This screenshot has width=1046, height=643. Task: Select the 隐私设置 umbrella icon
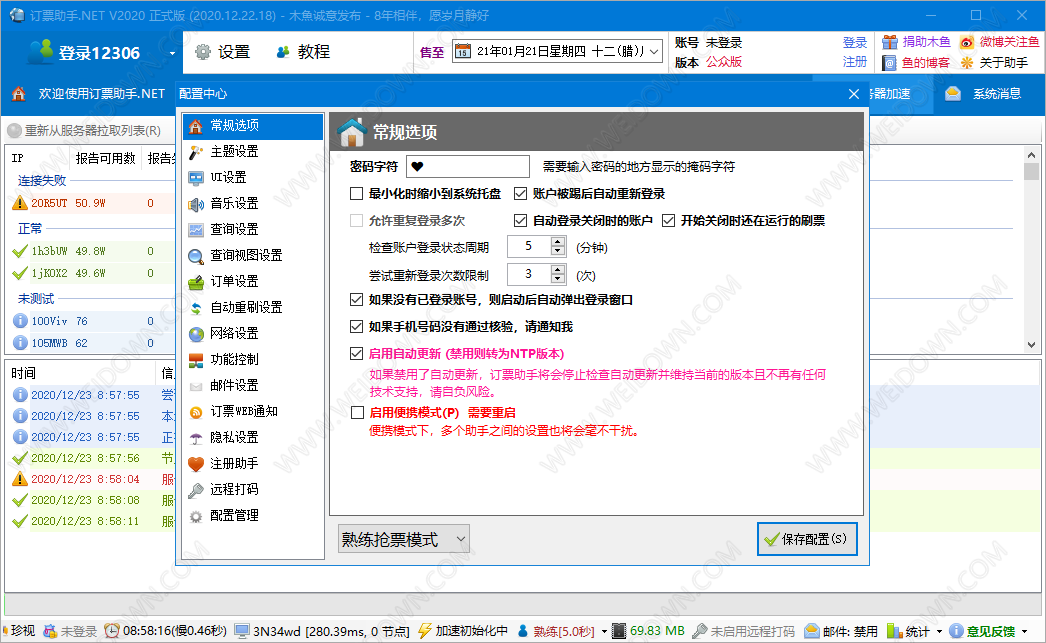196,437
